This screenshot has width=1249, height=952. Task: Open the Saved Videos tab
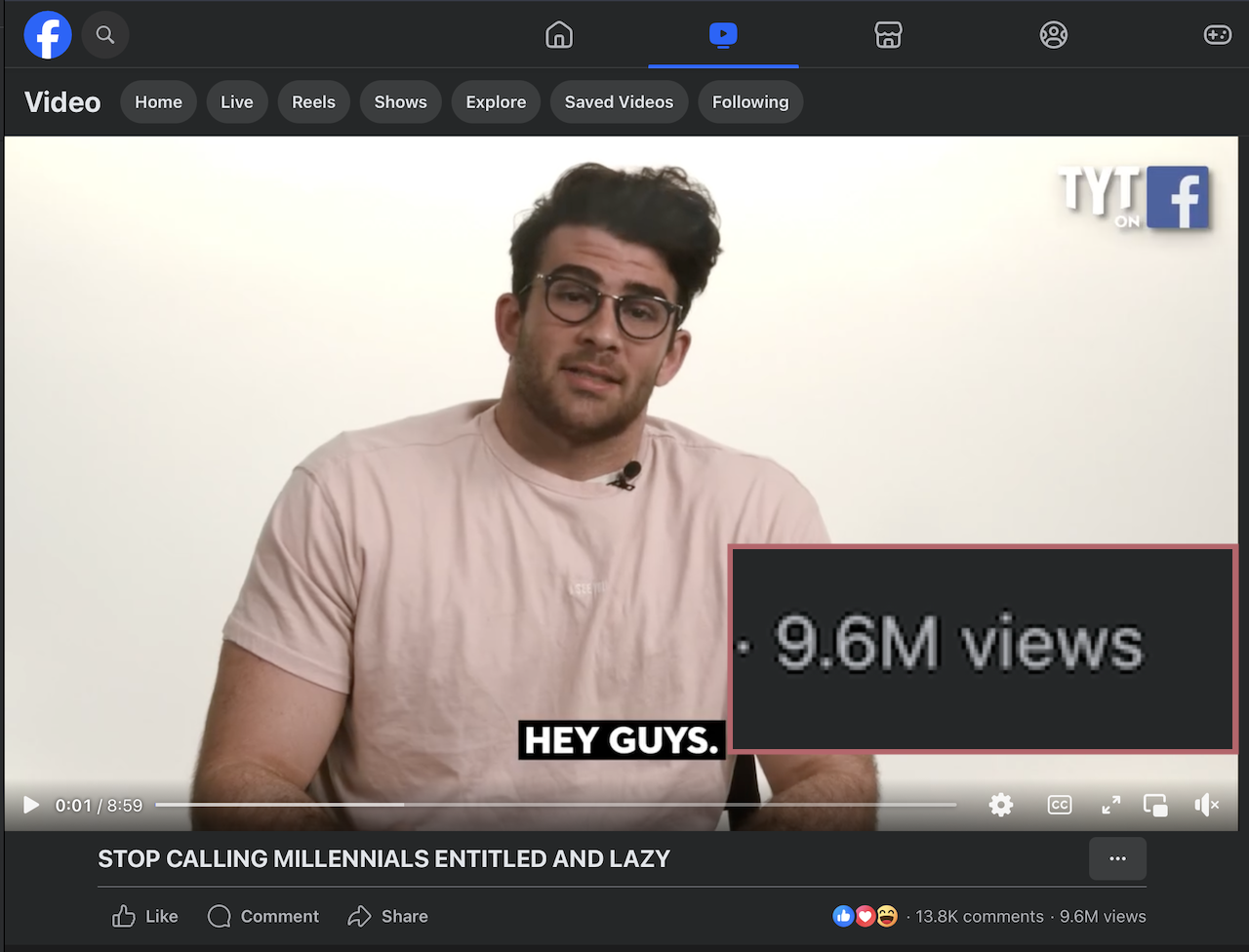click(x=619, y=101)
